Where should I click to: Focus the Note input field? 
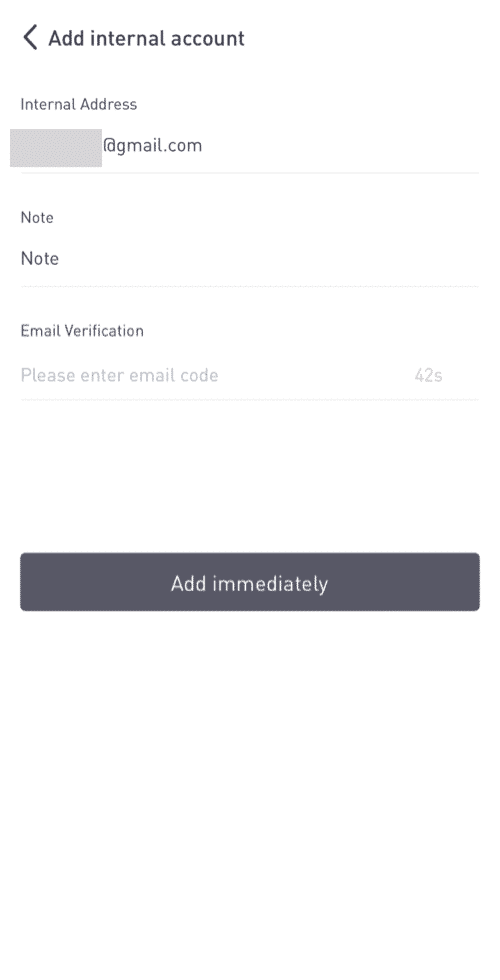coord(249,259)
